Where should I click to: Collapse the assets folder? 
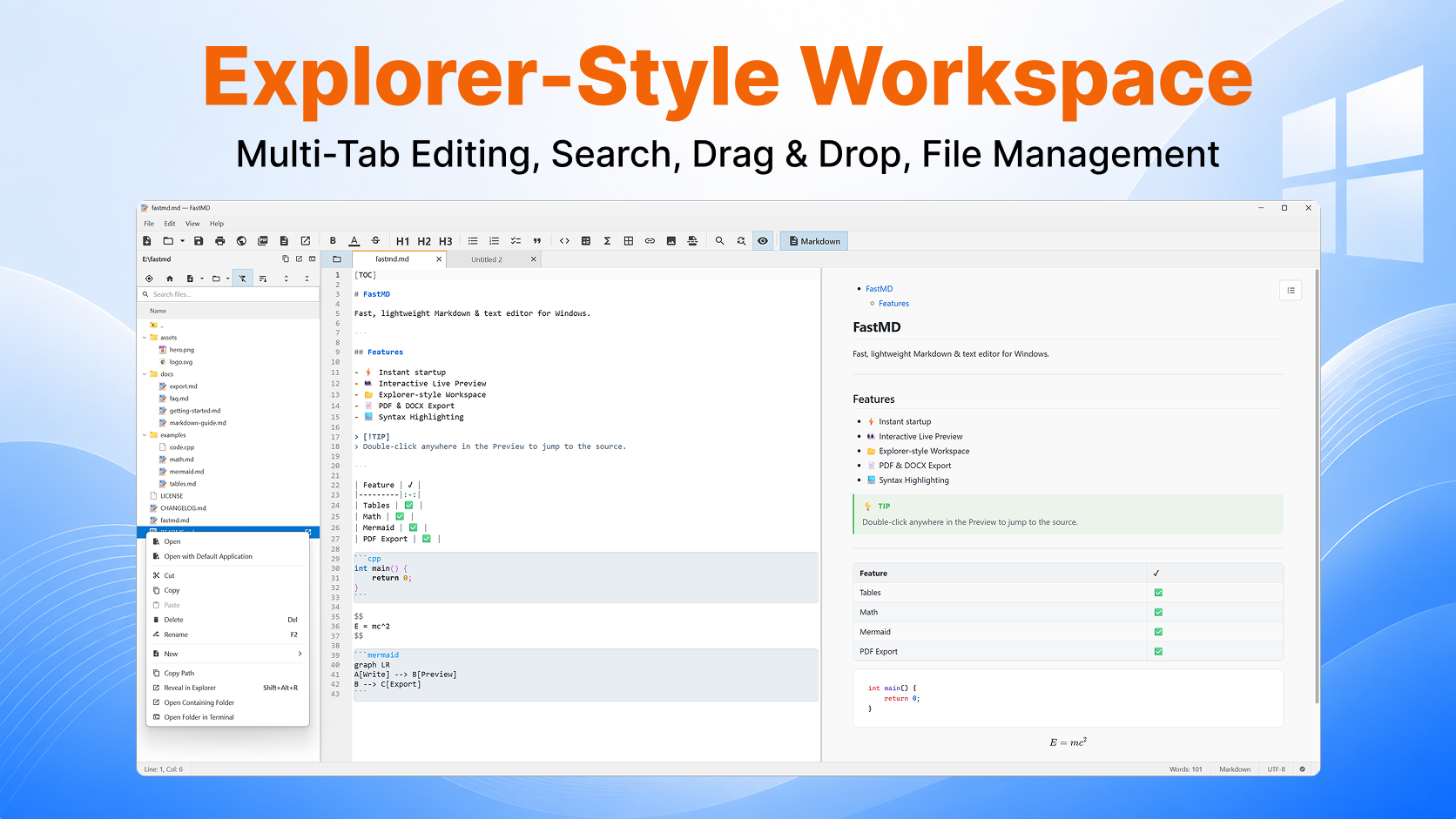[145, 338]
